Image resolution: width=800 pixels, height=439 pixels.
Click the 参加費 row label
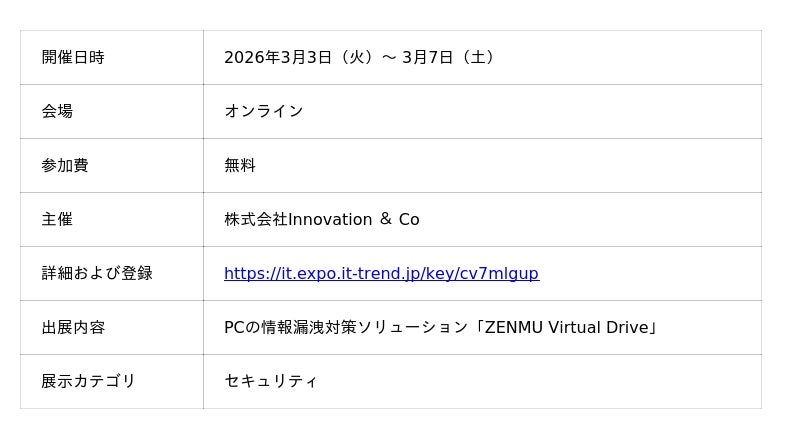click(65, 165)
